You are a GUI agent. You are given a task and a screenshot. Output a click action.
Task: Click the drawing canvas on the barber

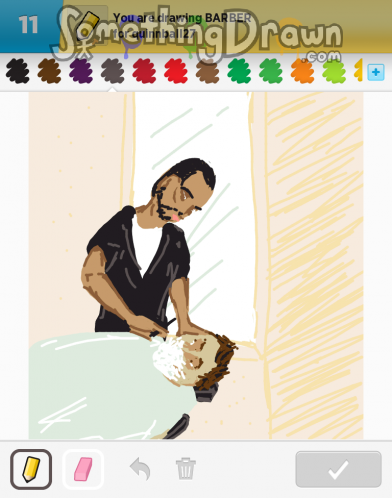pos(147,250)
